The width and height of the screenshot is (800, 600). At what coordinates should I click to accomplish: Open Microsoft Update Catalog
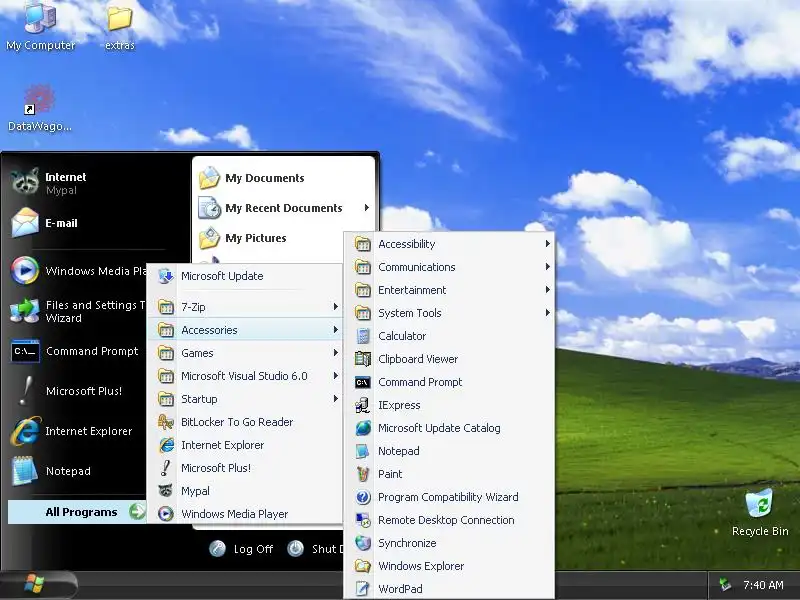point(449,428)
